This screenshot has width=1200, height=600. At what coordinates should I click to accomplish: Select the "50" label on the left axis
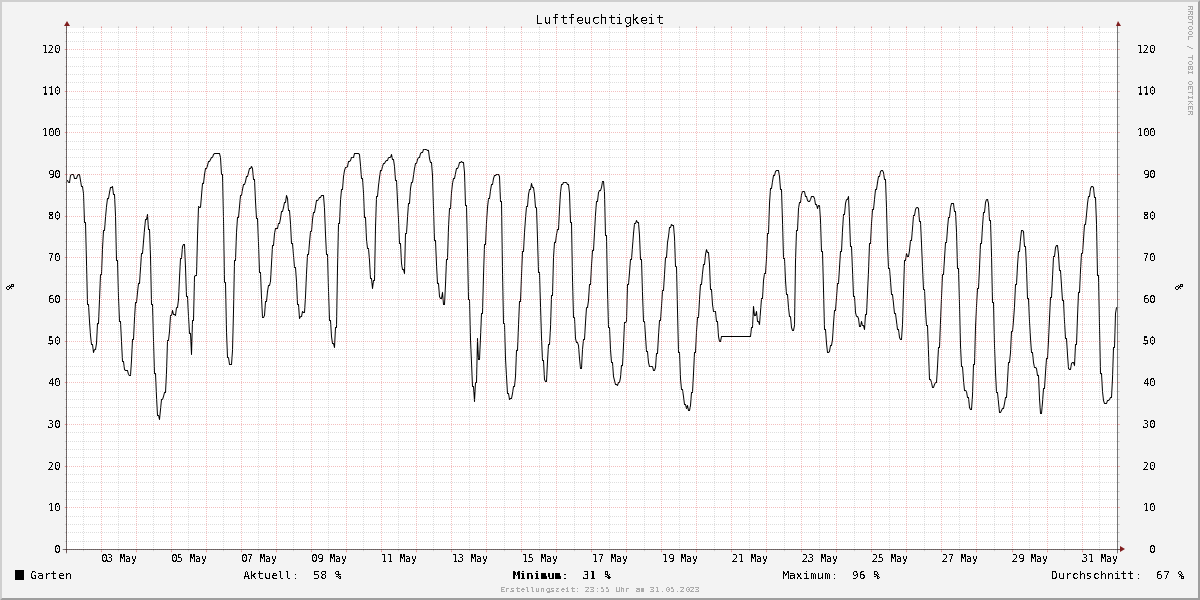(x=53, y=341)
